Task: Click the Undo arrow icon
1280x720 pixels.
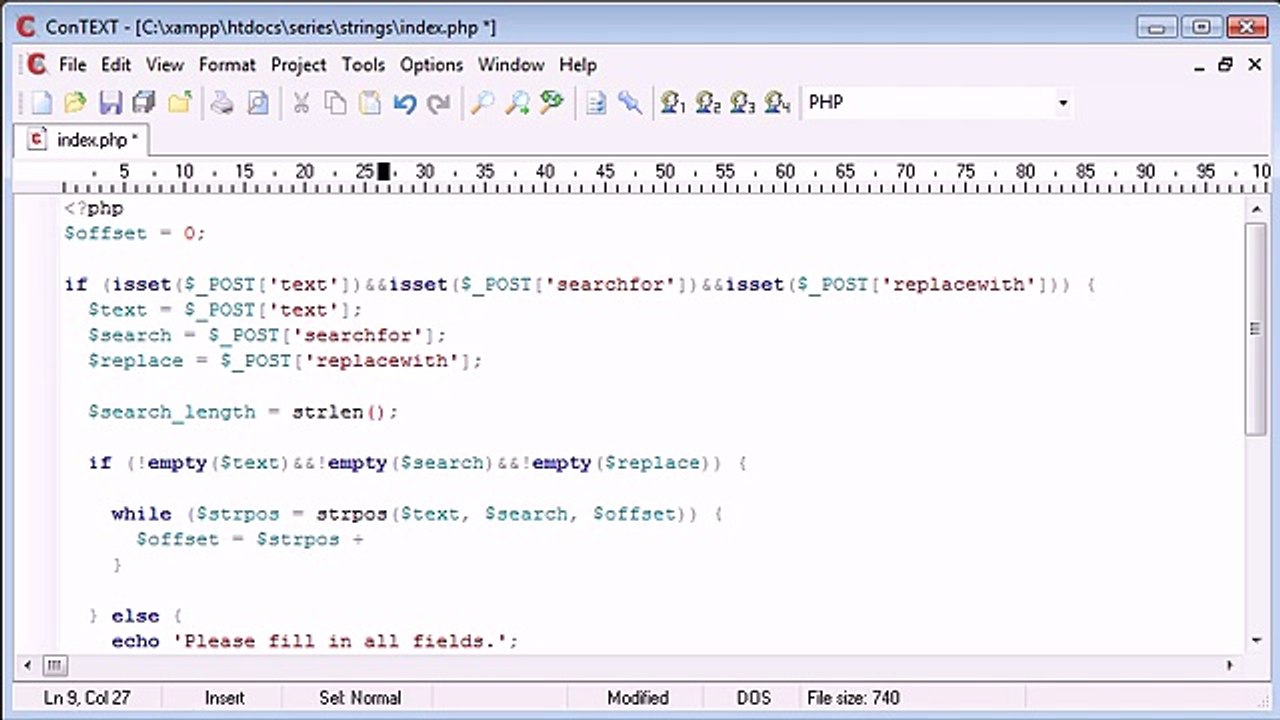Action: coord(404,102)
